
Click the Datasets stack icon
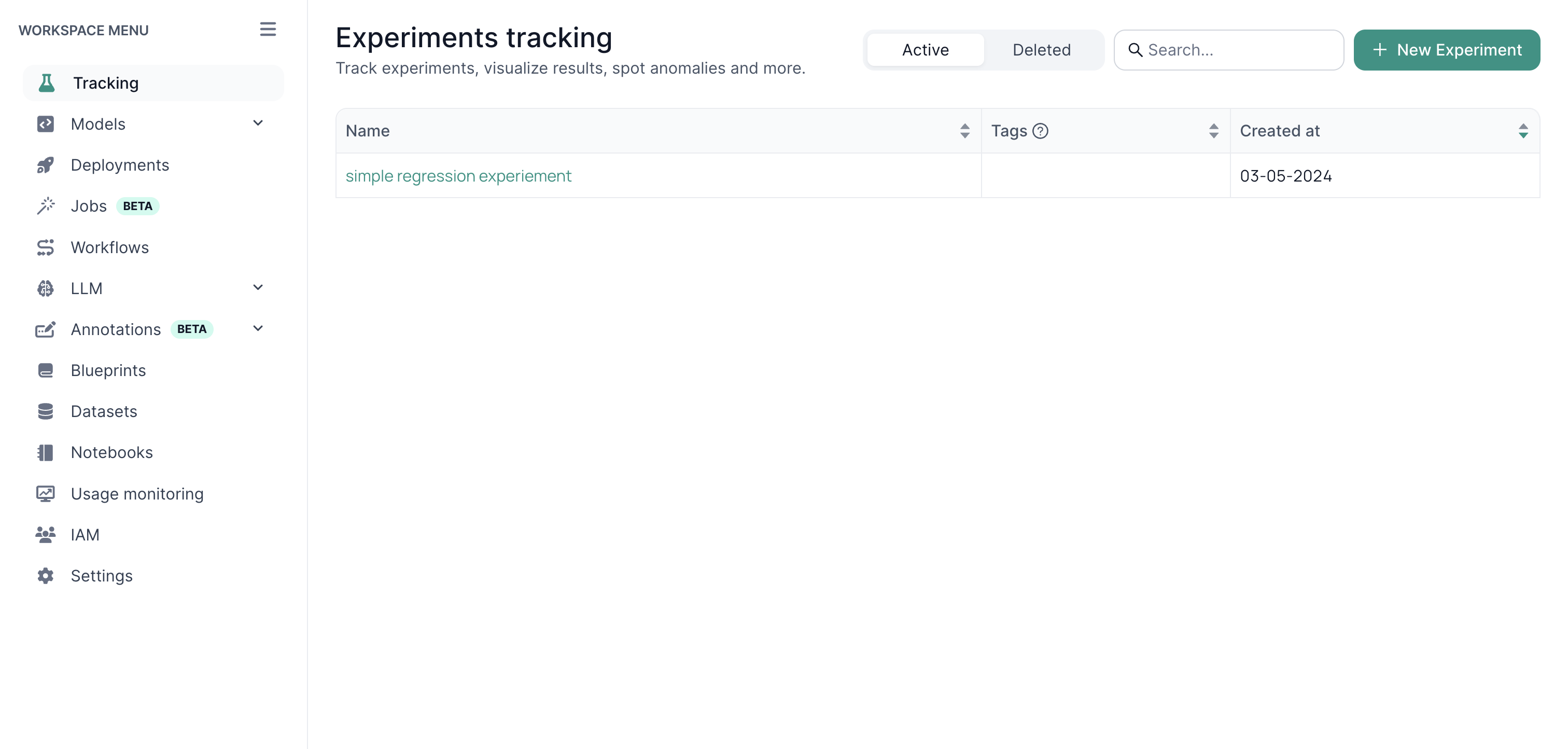46,411
